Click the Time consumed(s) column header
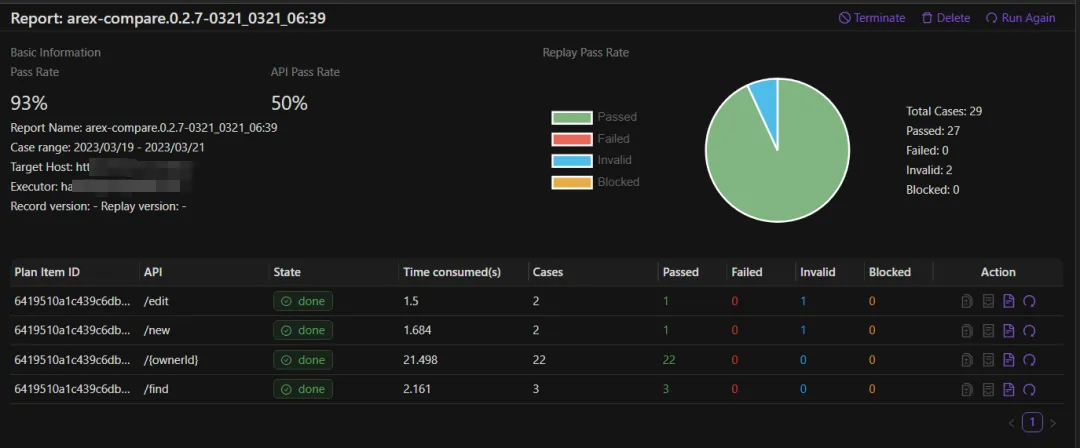Image resolution: width=1080 pixels, height=448 pixels. 452,272
